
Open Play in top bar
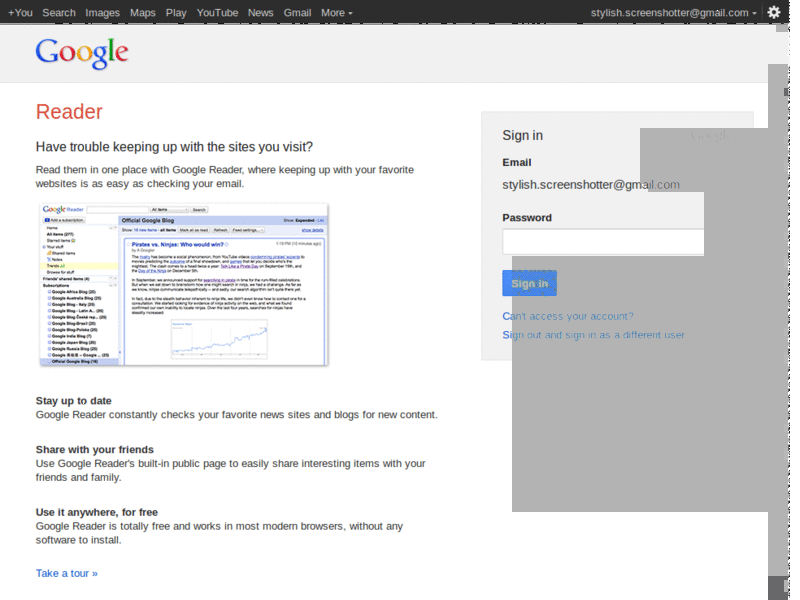176,13
